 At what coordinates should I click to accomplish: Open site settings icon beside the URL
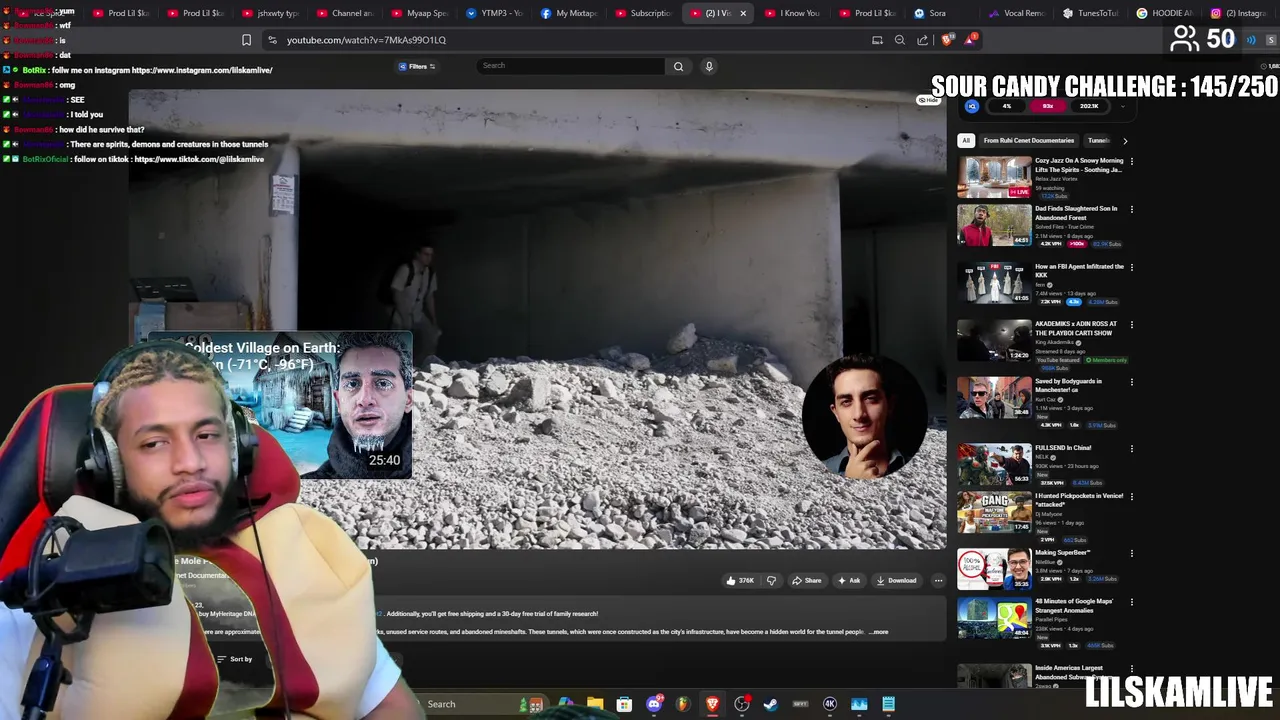tap(272, 40)
